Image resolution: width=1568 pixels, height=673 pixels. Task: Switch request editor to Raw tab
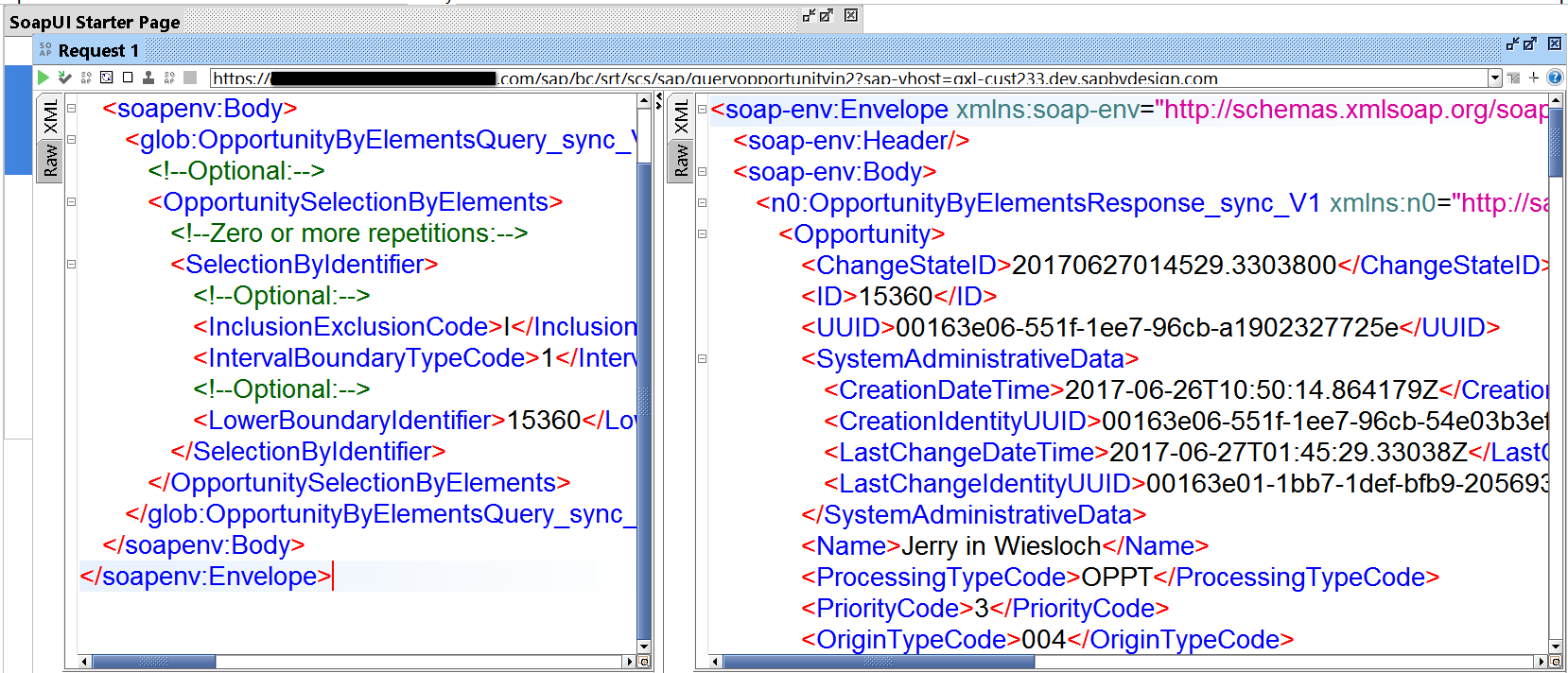50,161
